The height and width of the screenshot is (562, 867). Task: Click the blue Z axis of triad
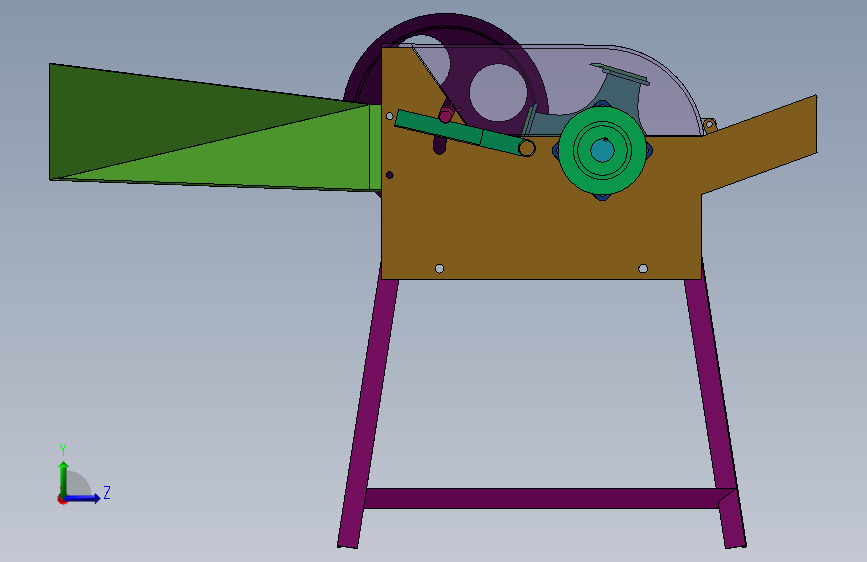83,498
